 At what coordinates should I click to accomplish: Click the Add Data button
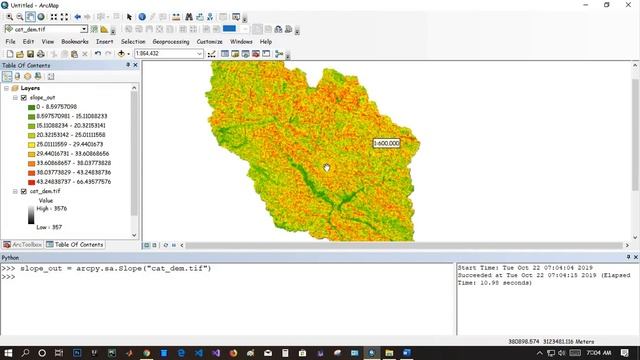(x=121, y=54)
